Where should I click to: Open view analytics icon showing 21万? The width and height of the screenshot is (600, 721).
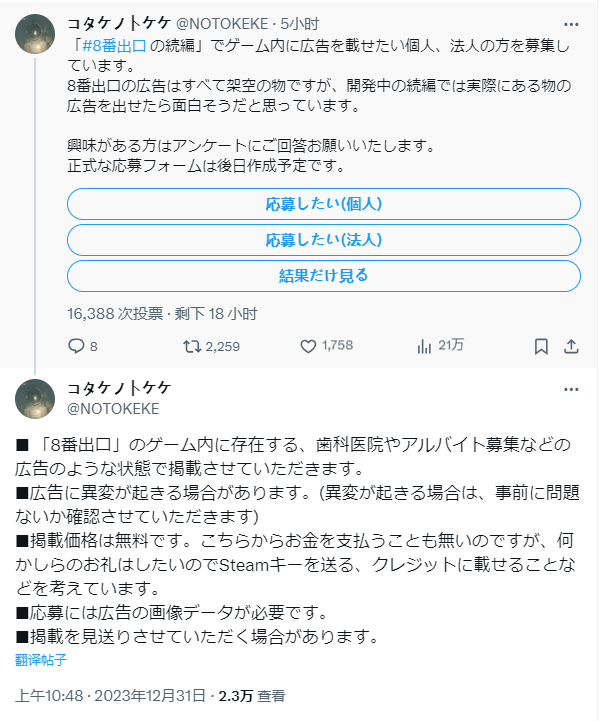[424, 346]
